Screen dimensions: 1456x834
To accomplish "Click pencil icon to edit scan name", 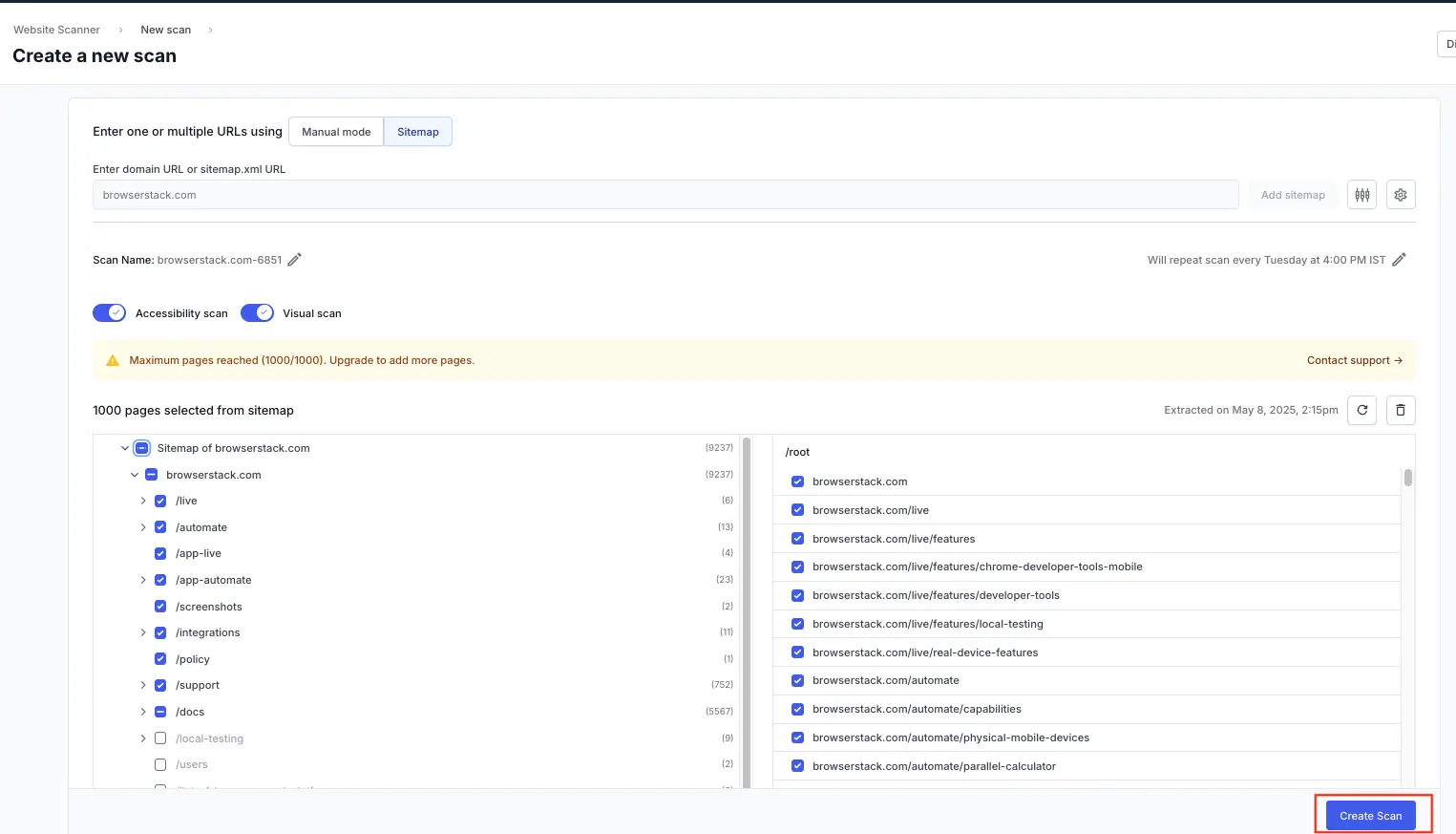I will pos(295,260).
